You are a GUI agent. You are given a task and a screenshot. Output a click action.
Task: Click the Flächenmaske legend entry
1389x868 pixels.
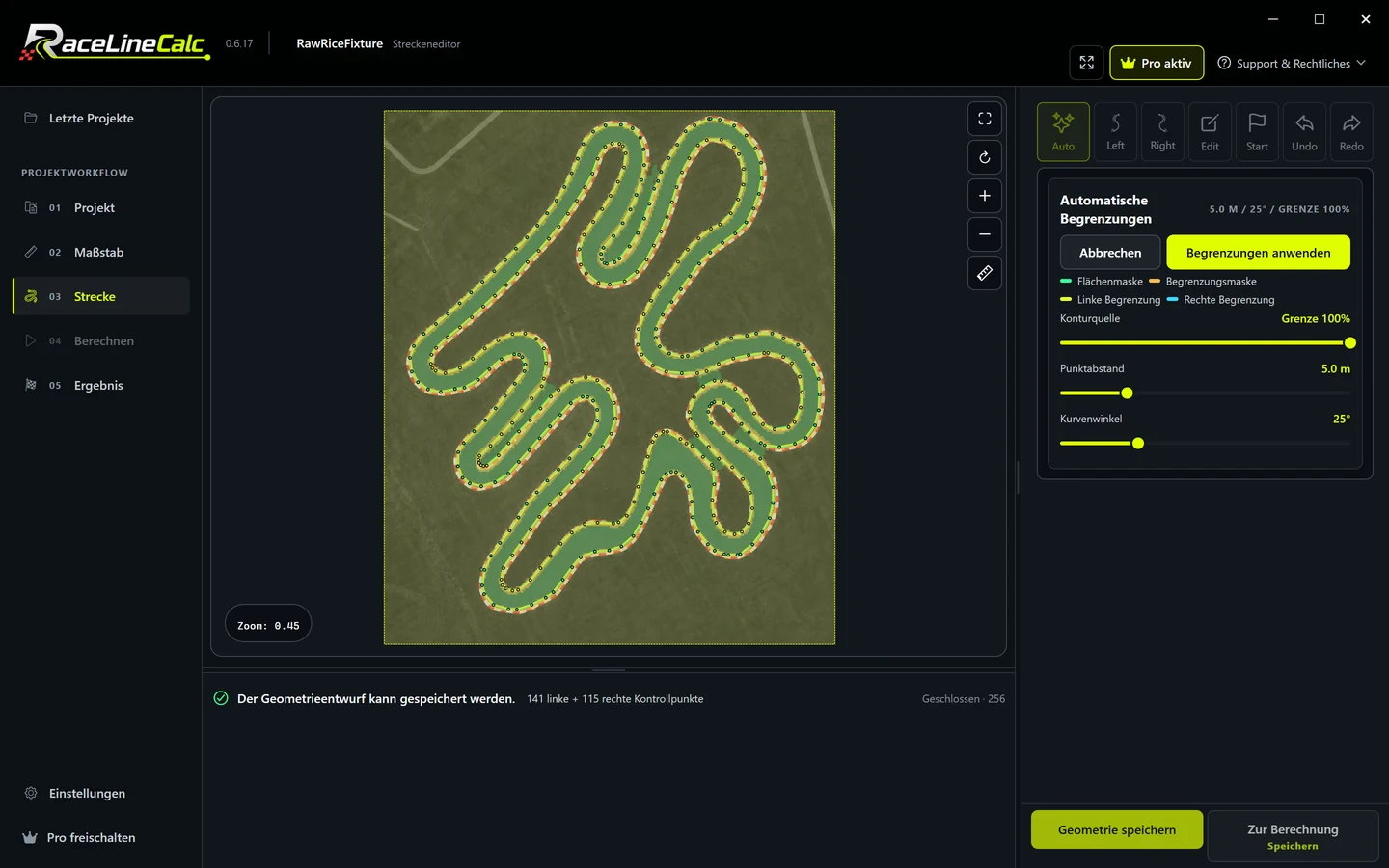(1102, 282)
